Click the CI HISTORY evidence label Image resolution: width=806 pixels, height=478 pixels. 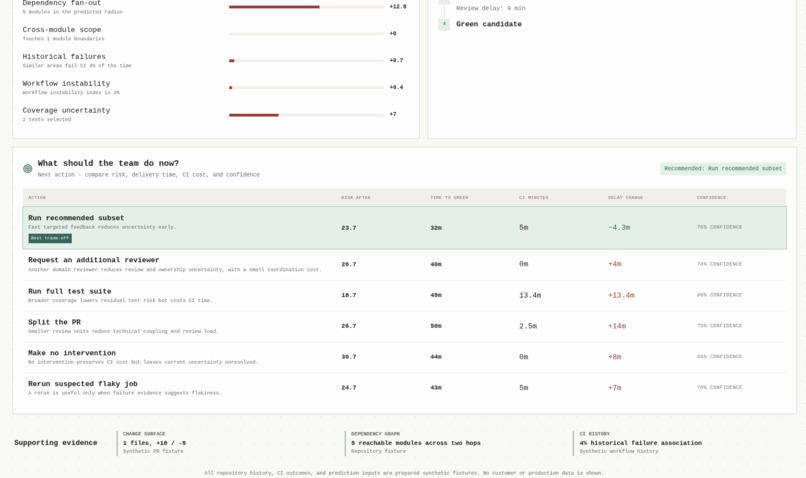click(x=594, y=434)
